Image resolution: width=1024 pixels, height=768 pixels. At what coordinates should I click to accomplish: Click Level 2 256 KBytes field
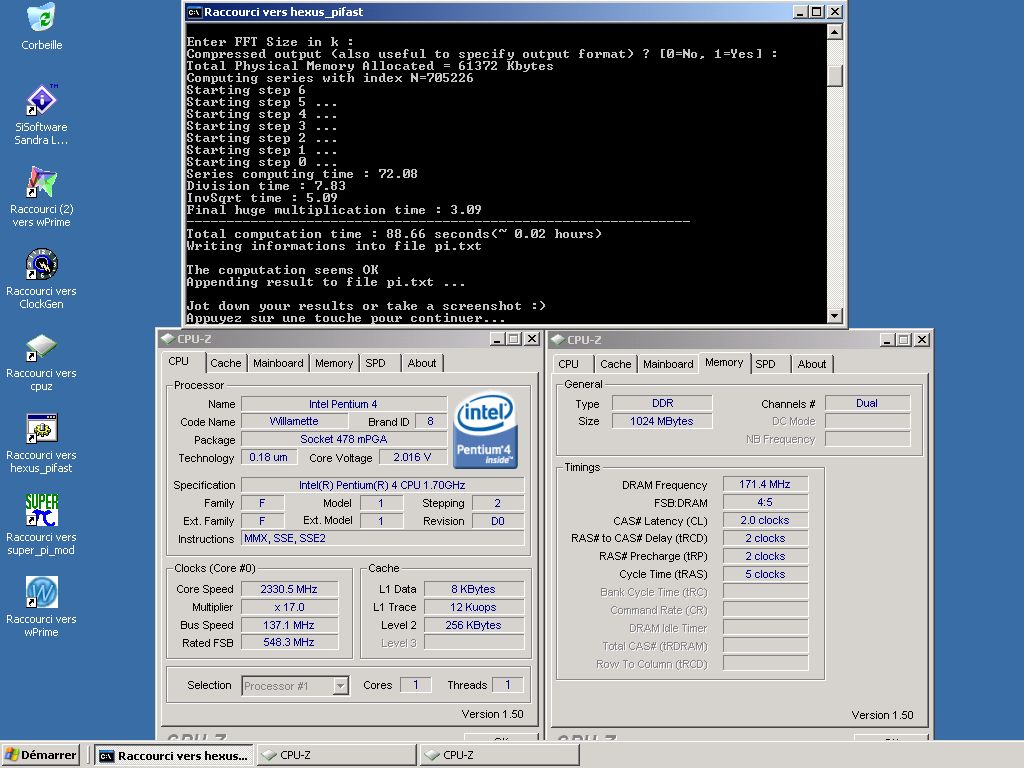click(x=474, y=625)
